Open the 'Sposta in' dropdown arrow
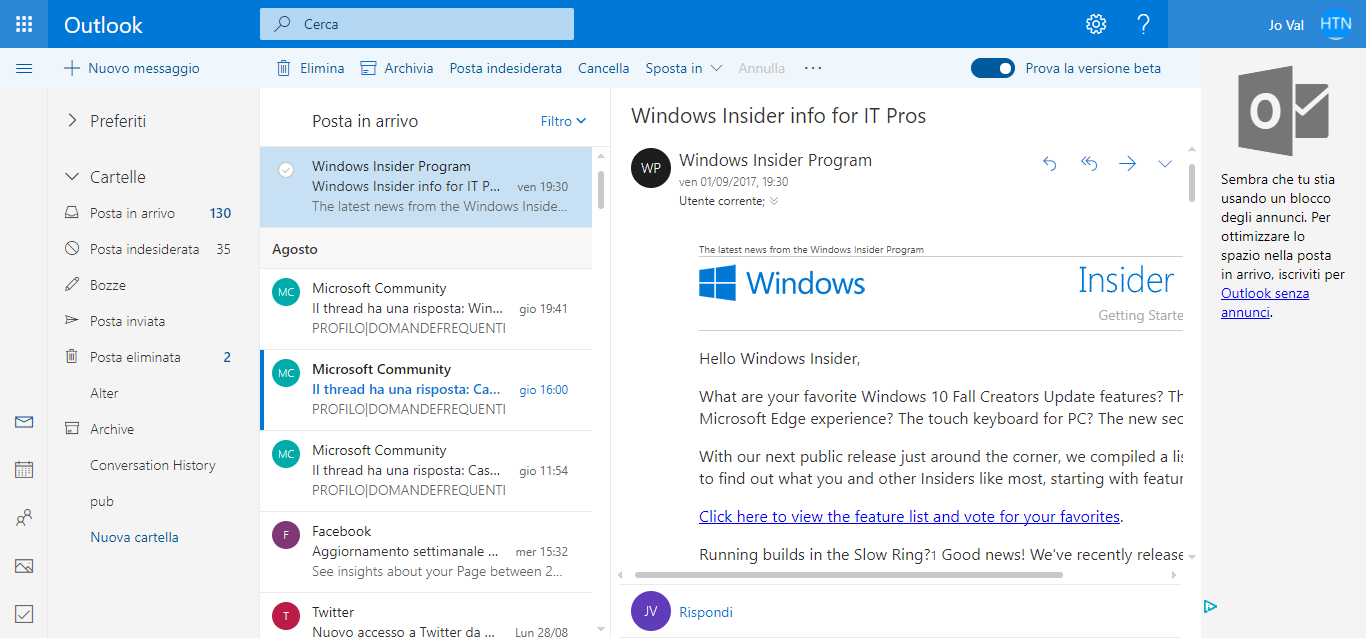 (716, 68)
